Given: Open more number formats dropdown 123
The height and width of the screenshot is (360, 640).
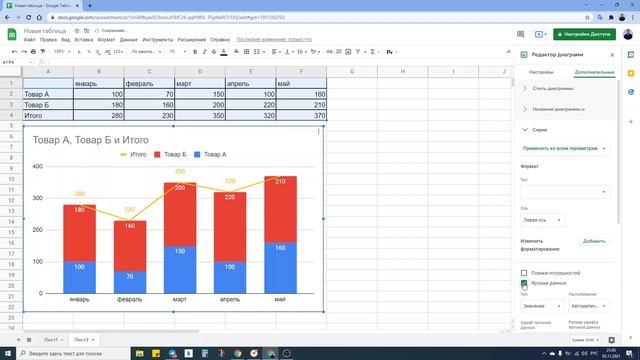Looking at the screenshot, I should coord(118,52).
